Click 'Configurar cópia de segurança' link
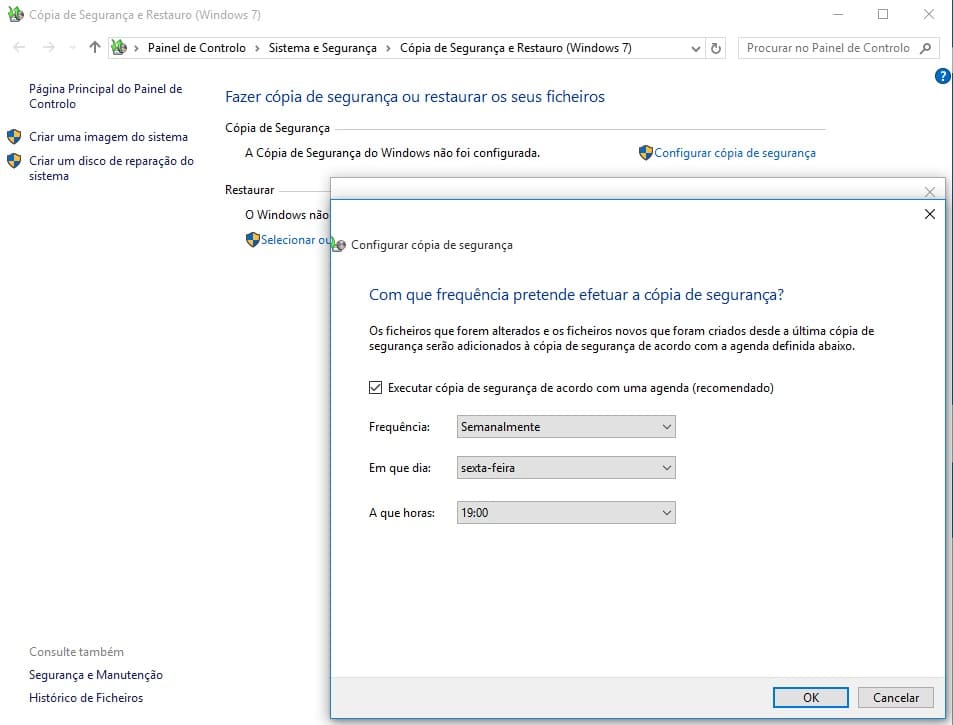The image size is (953, 725). 735,153
